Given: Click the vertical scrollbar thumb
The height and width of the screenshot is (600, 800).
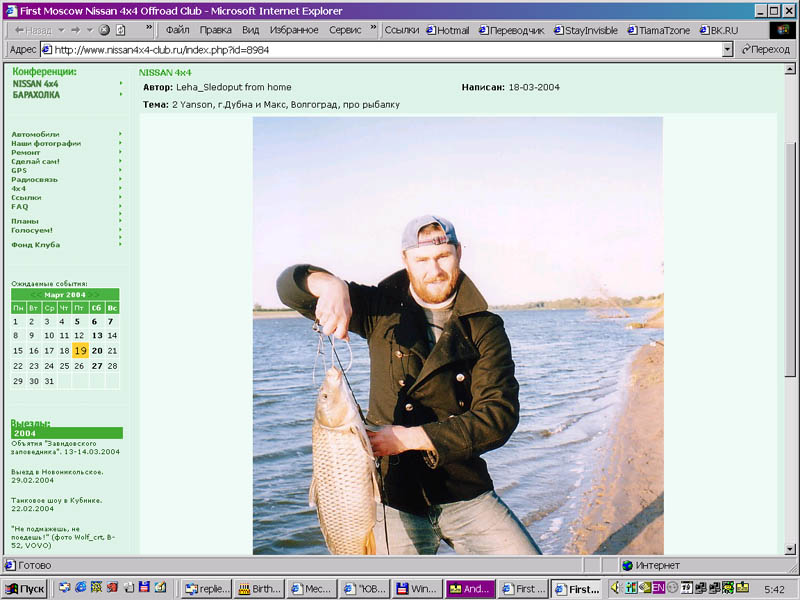Looking at the screenshot, I should [x=790, y=260].
